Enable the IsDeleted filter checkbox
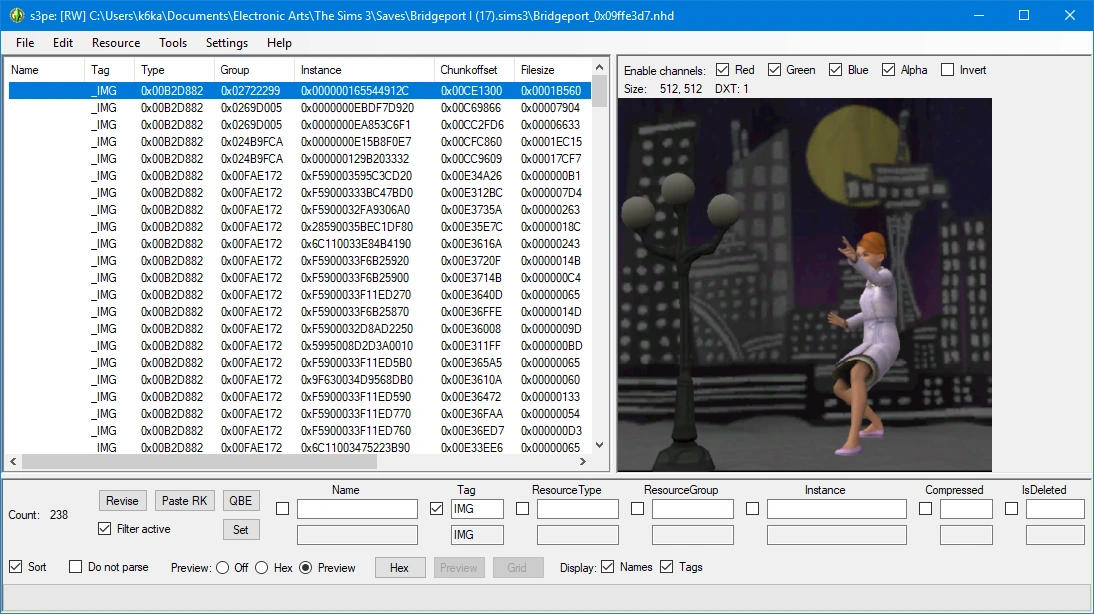1094x614 pixels. pyautogui.click(x=1012, y=509)
